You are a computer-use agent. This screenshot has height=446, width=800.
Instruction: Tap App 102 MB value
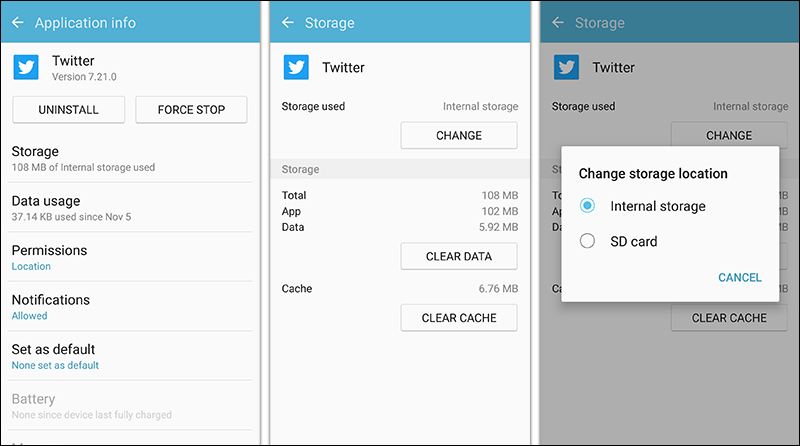click(499, 211)
